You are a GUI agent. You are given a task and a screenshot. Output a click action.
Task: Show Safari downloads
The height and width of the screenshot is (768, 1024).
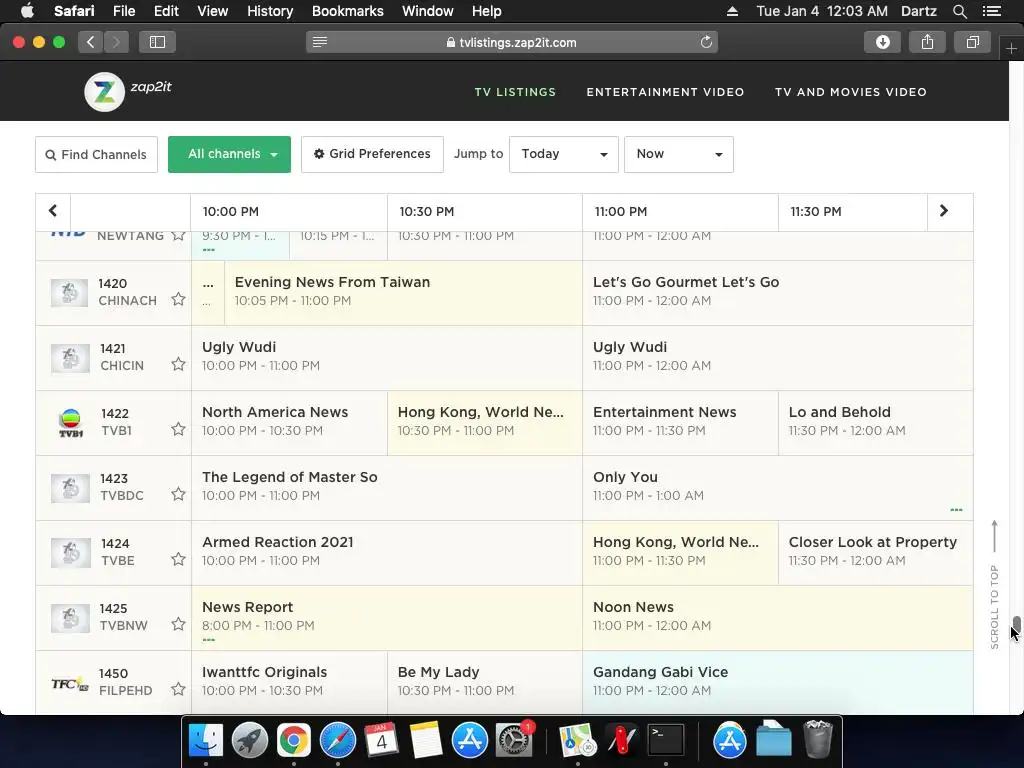coord(882,42)
